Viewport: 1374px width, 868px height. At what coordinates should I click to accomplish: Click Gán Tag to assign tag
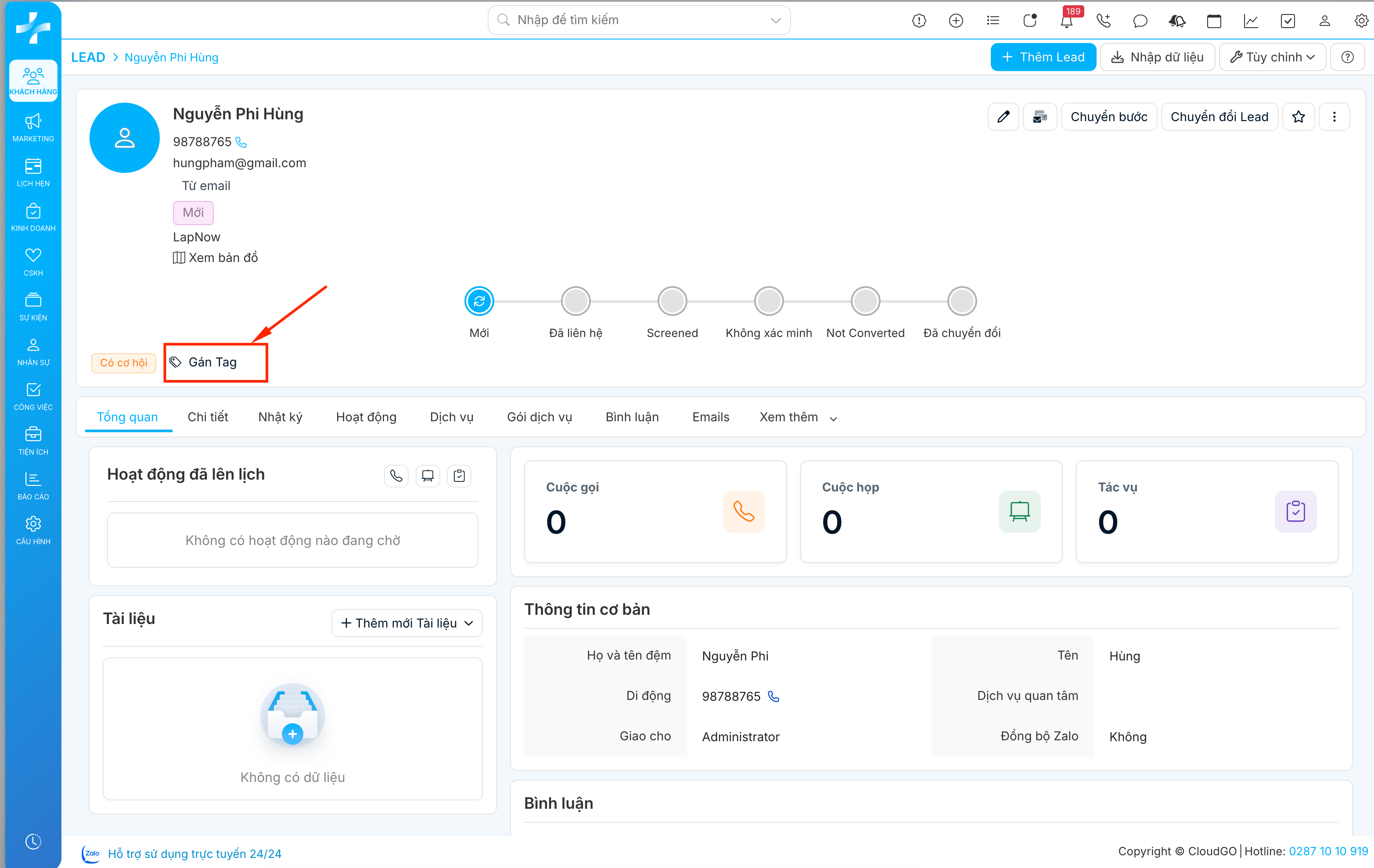pos(212,362)
